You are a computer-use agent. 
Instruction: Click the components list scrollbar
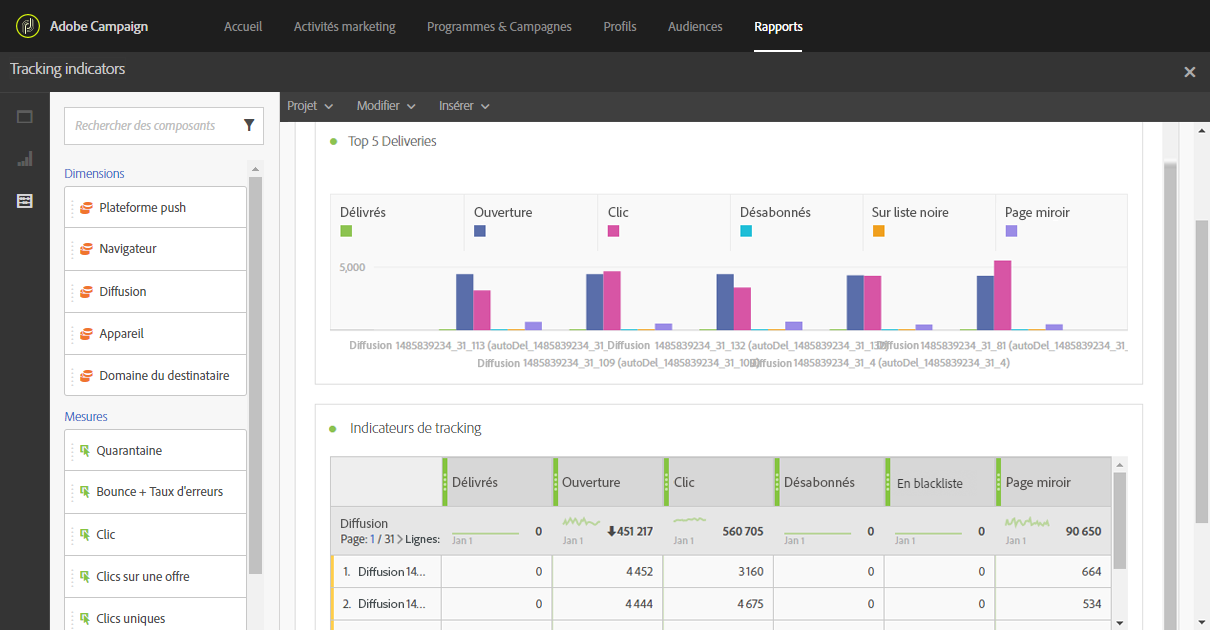[x=255, y=375]
